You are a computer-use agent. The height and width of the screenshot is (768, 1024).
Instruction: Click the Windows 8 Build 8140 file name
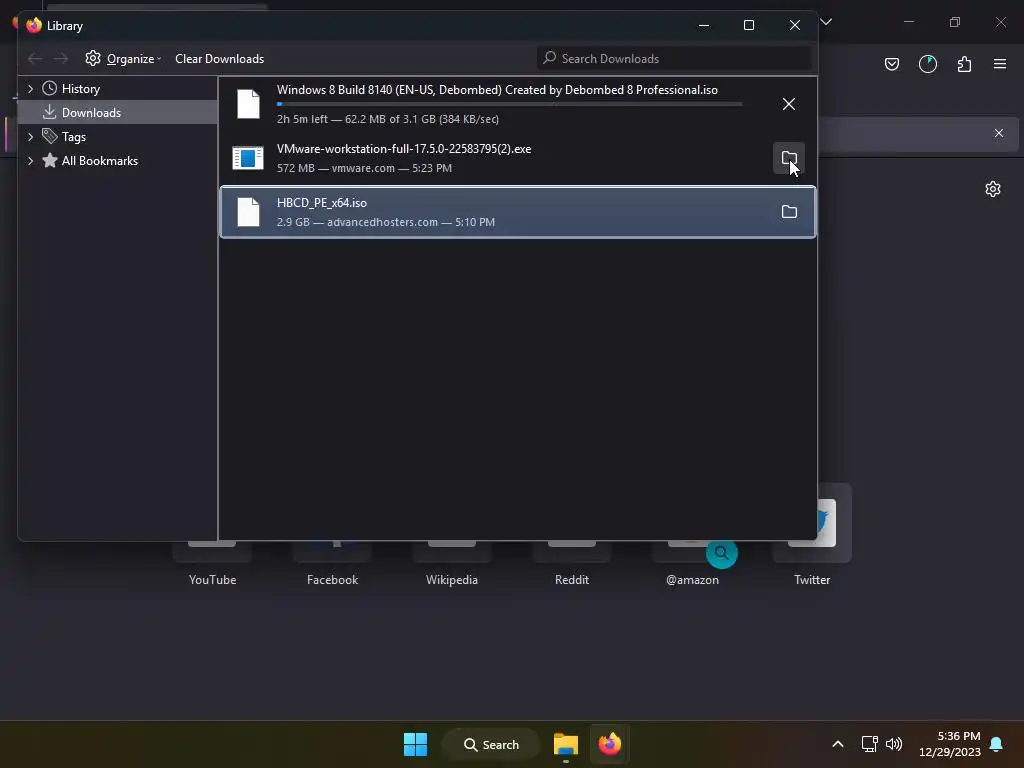tap(497, 90)
